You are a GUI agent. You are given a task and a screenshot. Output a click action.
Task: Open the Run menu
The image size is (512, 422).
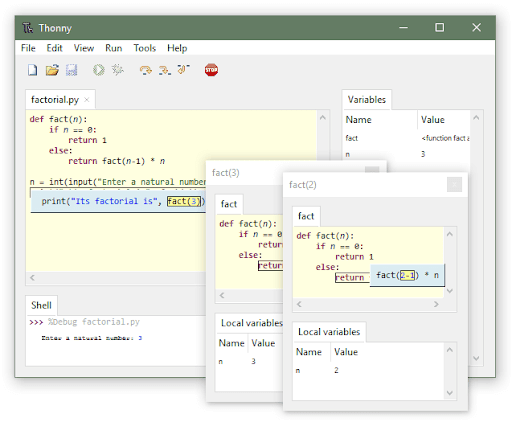[114, 48]
